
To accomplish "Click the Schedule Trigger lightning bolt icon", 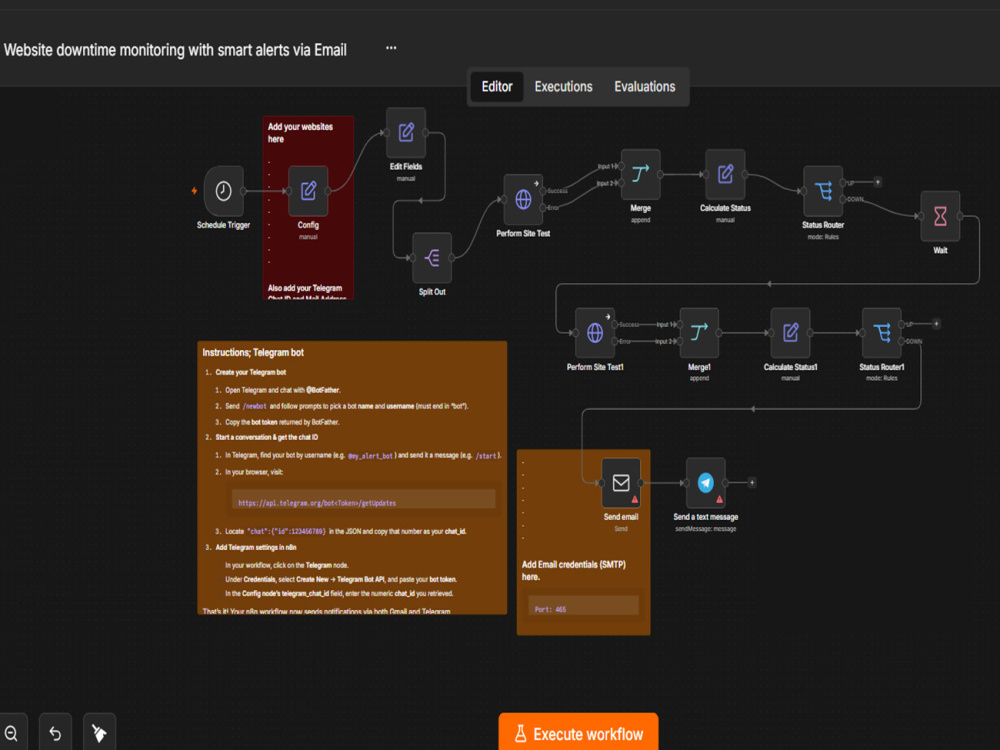I will 194,191.
